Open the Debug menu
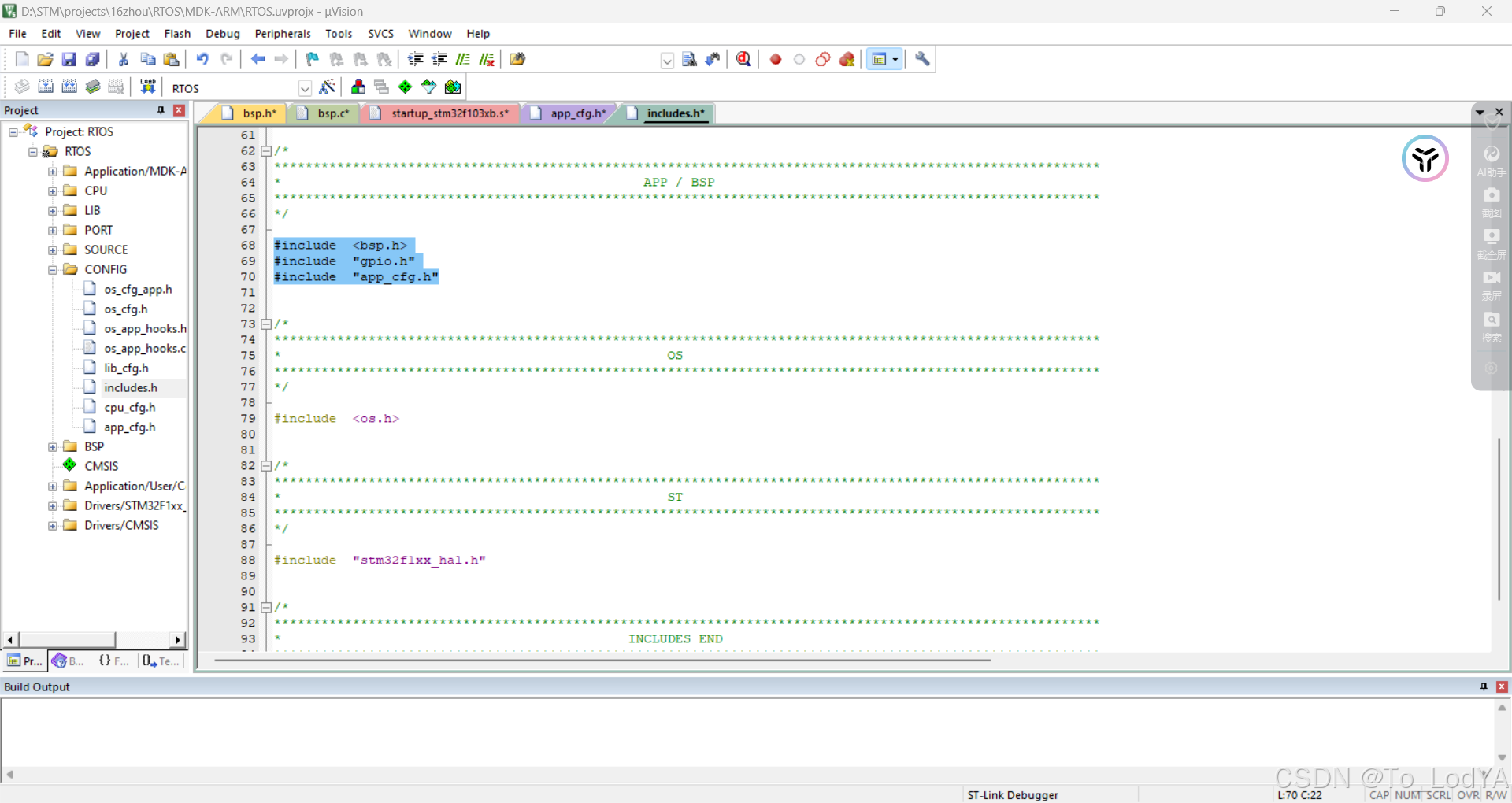This screenshot has height=803, width=1512. point(223,34)
